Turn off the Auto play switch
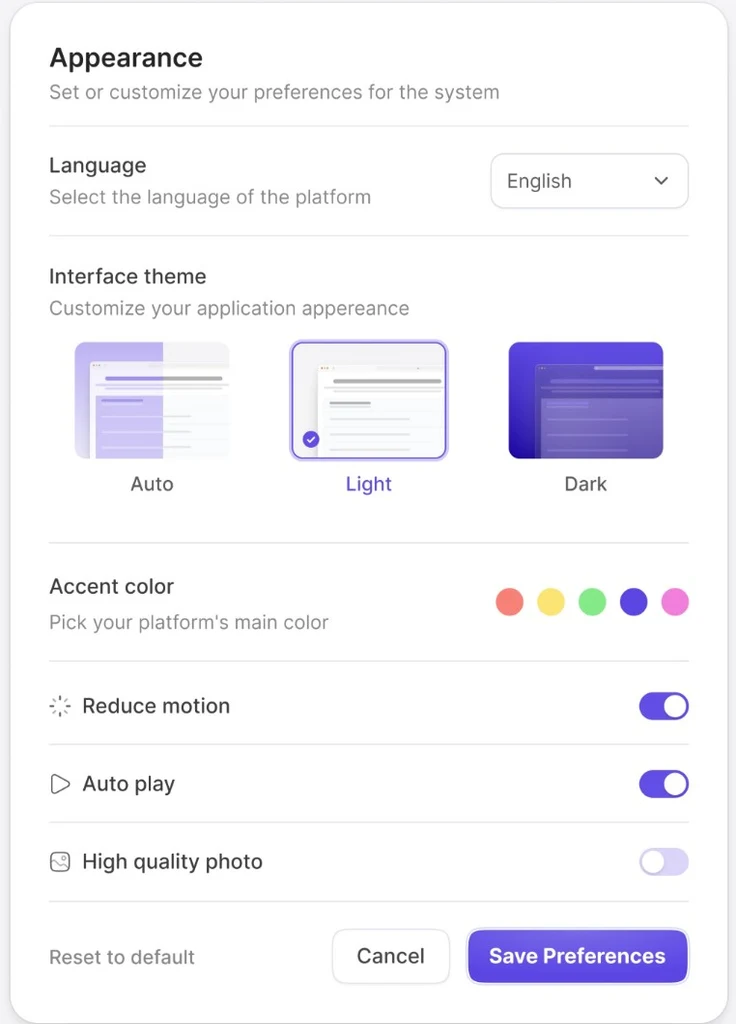The width and height of the screenshot is (736, 1024). tap(664, 784)
